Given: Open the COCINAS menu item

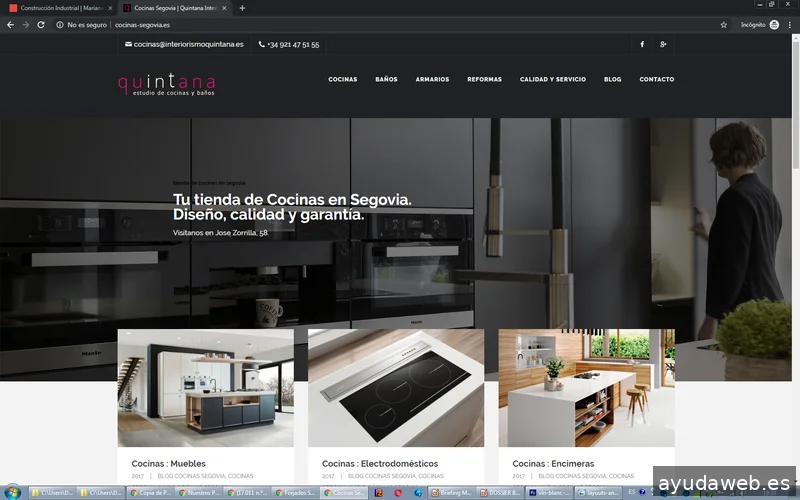Looking at the screenshot, I should click(x=343, y=79).
